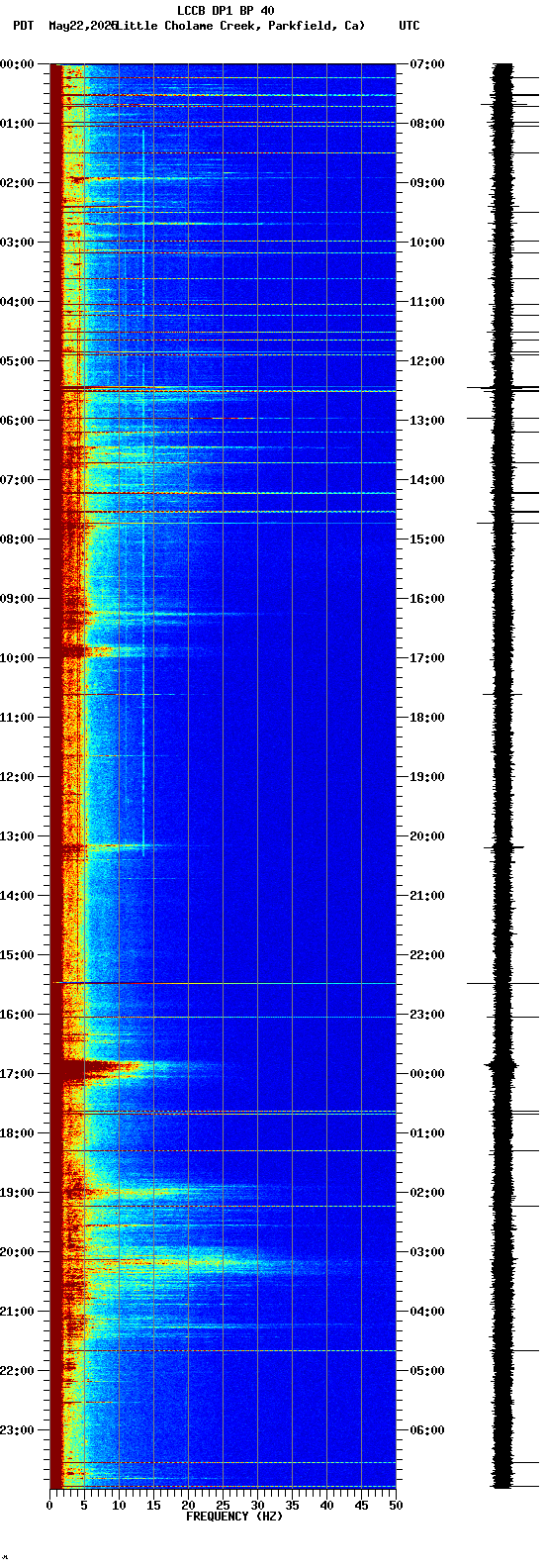Image resolution: width=546 pixels, height=1568 pixels.
Task: Click the title text 'LCCB DP1 BP 40'
Action: [x=226, y=11]
